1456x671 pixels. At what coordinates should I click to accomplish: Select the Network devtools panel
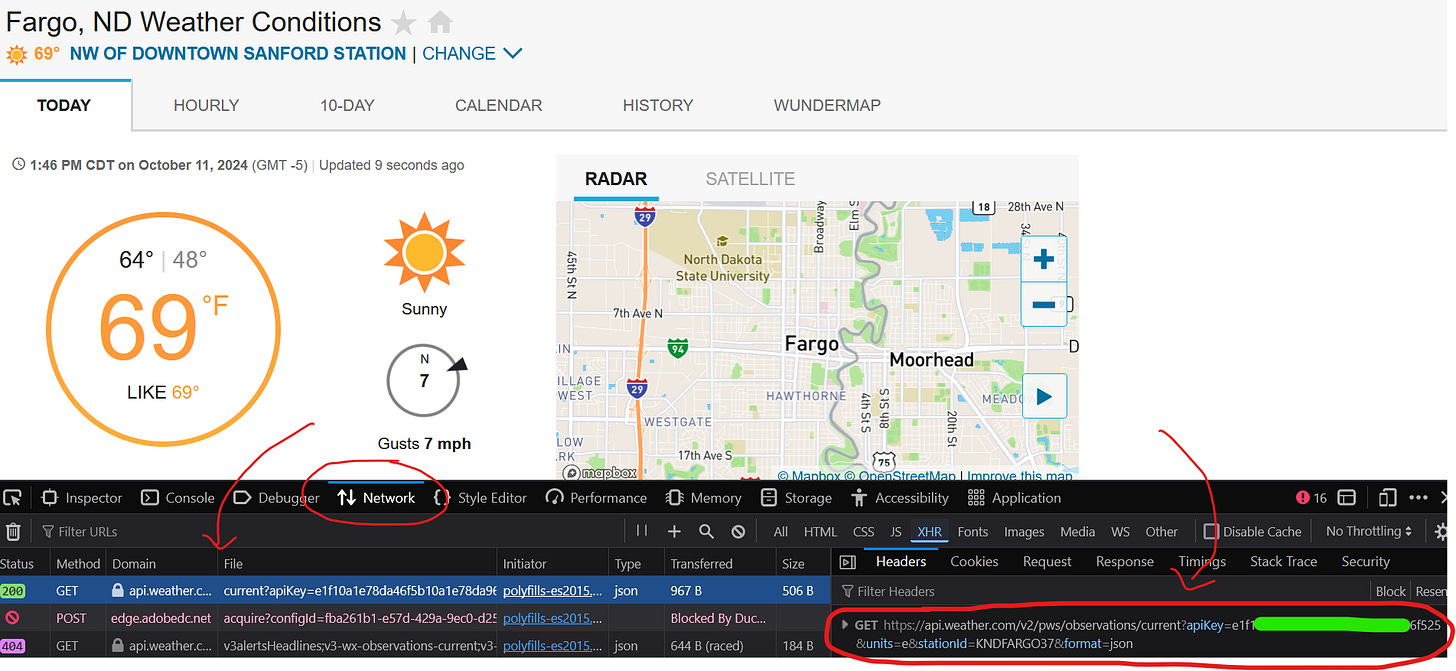click(376, 498)
